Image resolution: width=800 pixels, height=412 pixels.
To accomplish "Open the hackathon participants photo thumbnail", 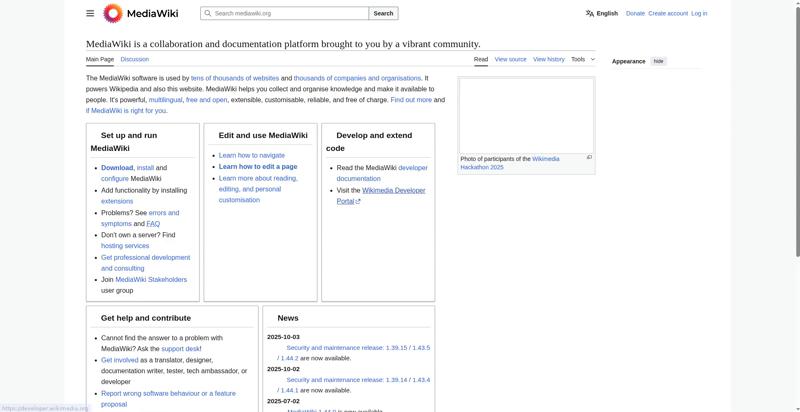I will [526, 115].
